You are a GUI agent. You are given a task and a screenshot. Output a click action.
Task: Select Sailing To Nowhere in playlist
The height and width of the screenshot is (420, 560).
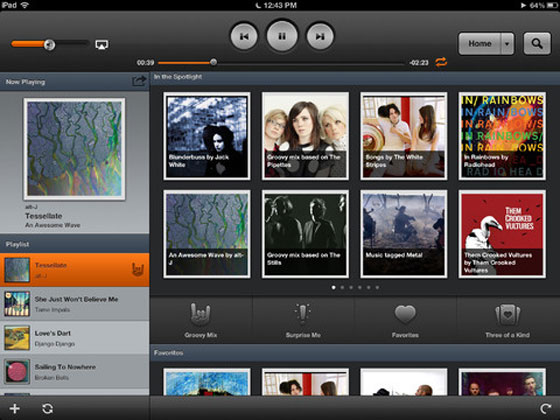click(x=75, y=372)
